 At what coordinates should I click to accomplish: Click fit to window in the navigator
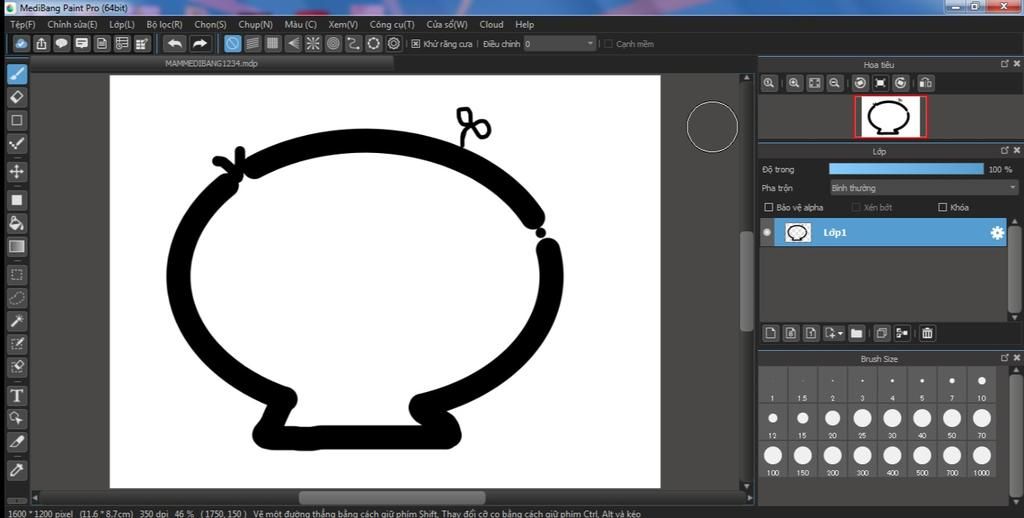pyautogui.click(x=814, y=83)
